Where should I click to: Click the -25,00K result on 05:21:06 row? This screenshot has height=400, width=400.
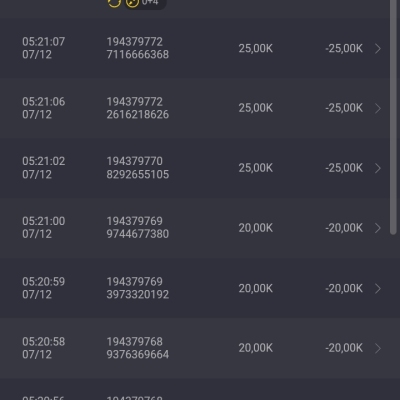(344, 108)
